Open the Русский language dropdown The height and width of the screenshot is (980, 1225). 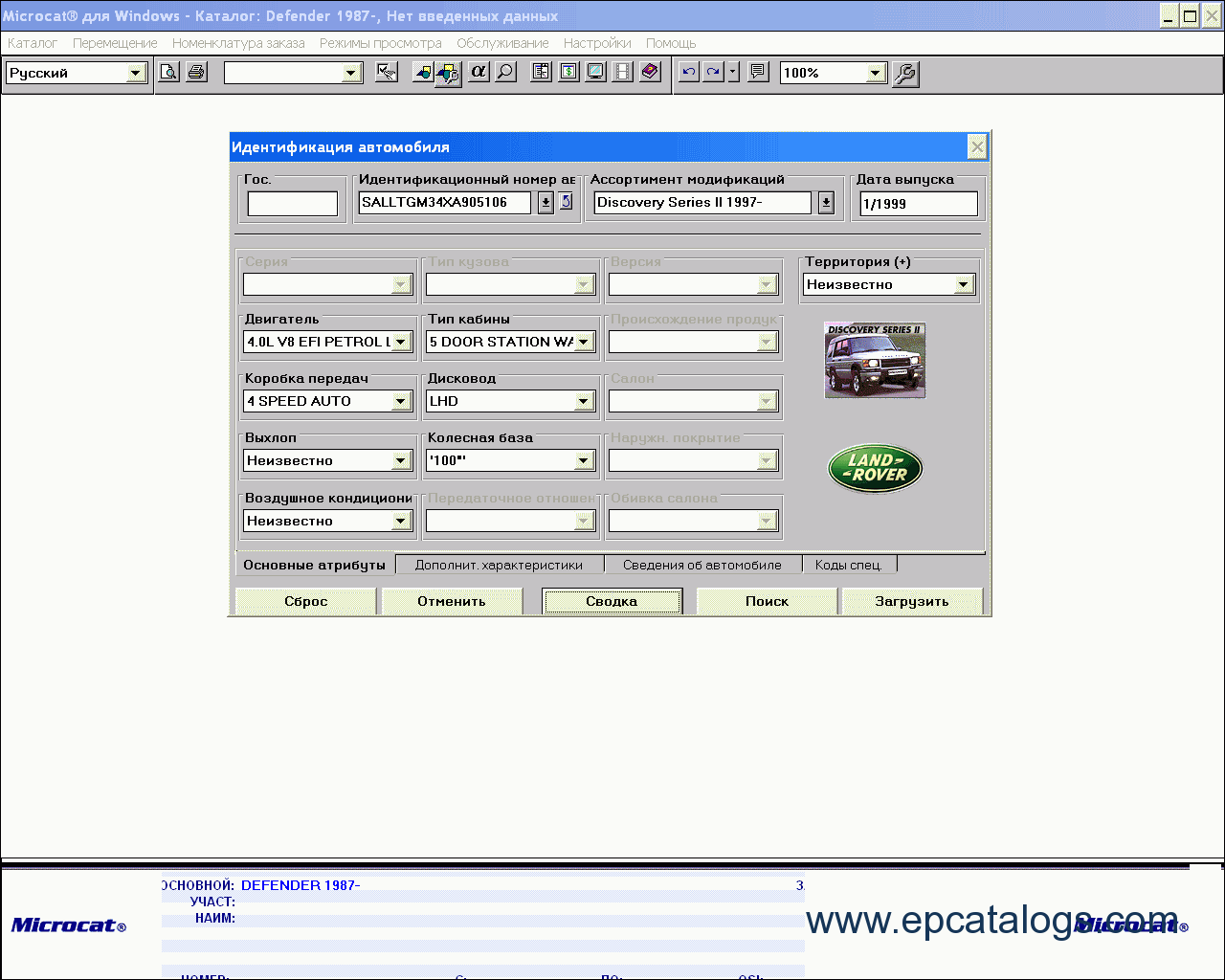pos(136,73)
